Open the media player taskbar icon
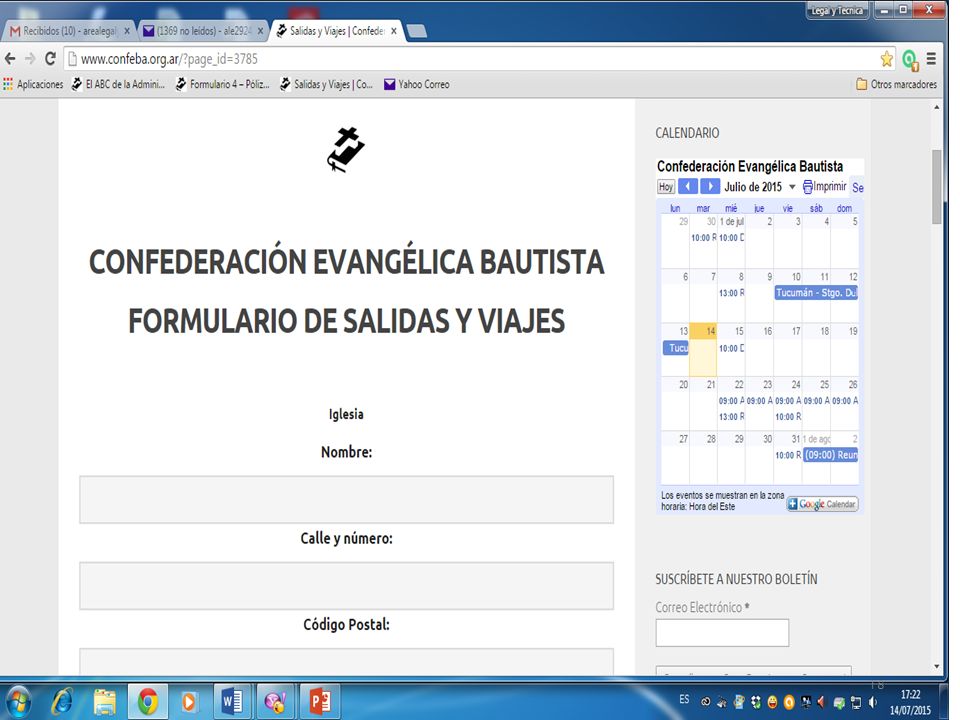Image resolution: width=960 pixels, height=720 pixels. pyautogui.click(x=189, y=702)
